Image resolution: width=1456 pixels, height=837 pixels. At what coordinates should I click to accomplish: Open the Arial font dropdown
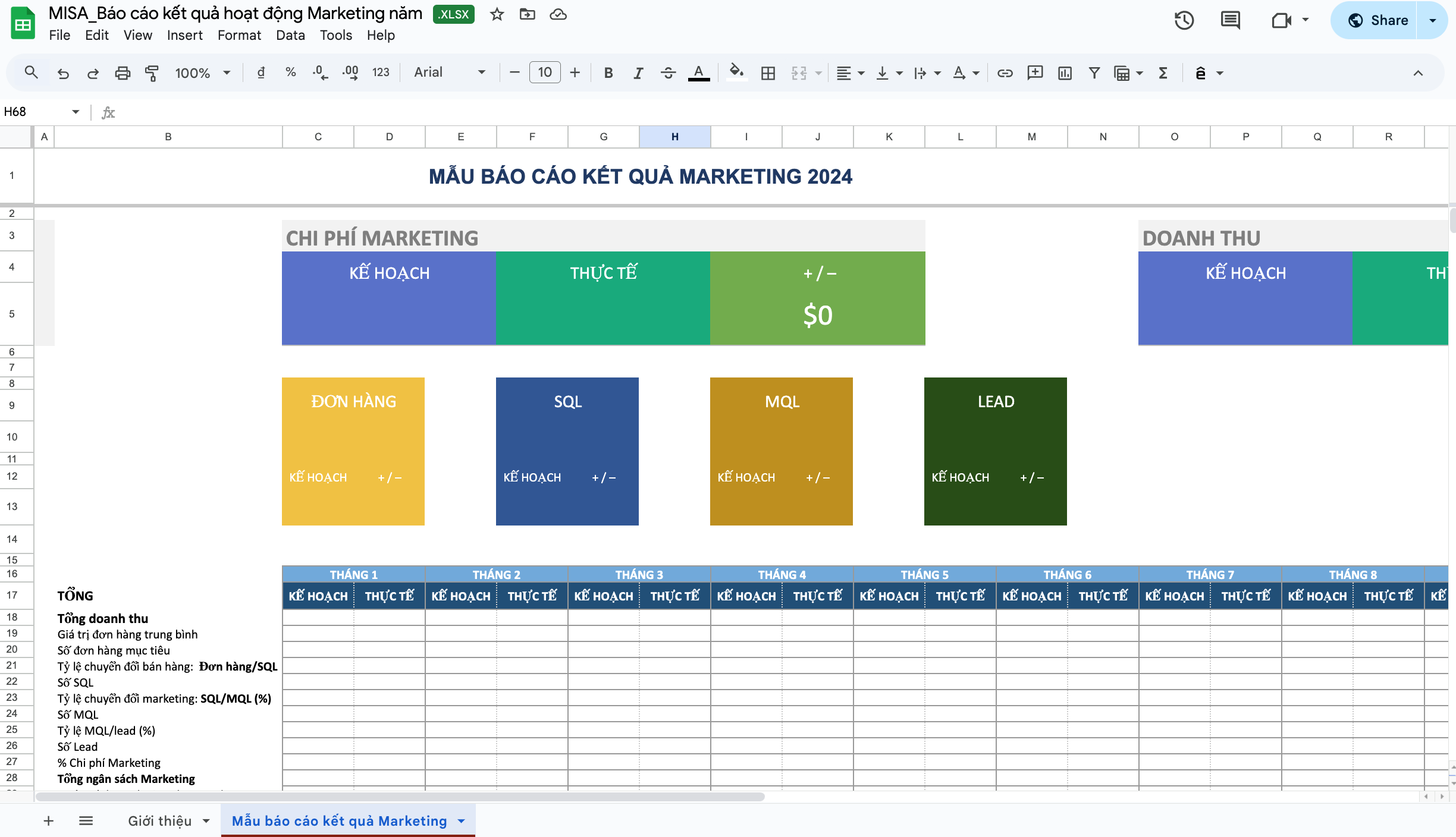click(x=450, y=73)
